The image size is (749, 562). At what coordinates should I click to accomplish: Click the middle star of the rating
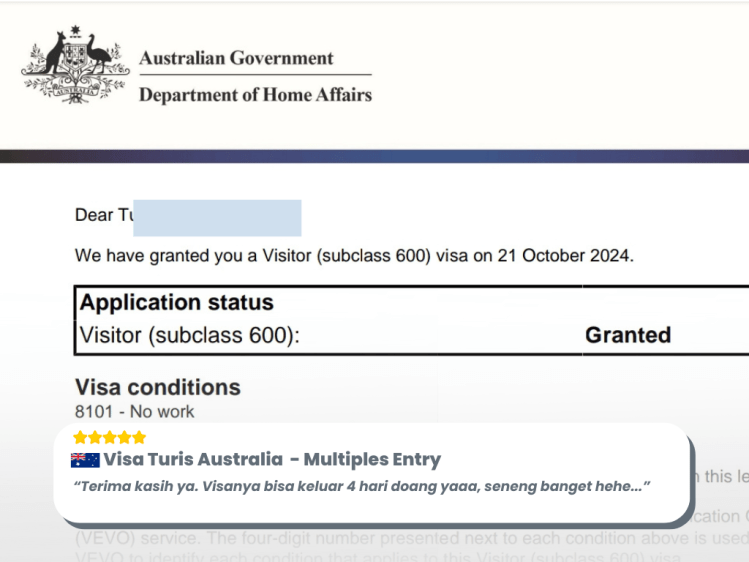(x=110, y=438)
